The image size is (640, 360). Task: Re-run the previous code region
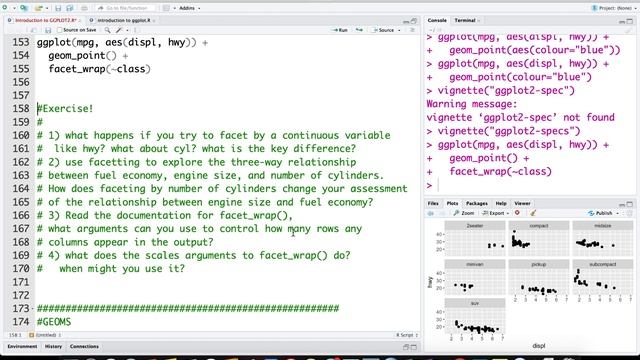pyautogui.click(x=359, y=30)
